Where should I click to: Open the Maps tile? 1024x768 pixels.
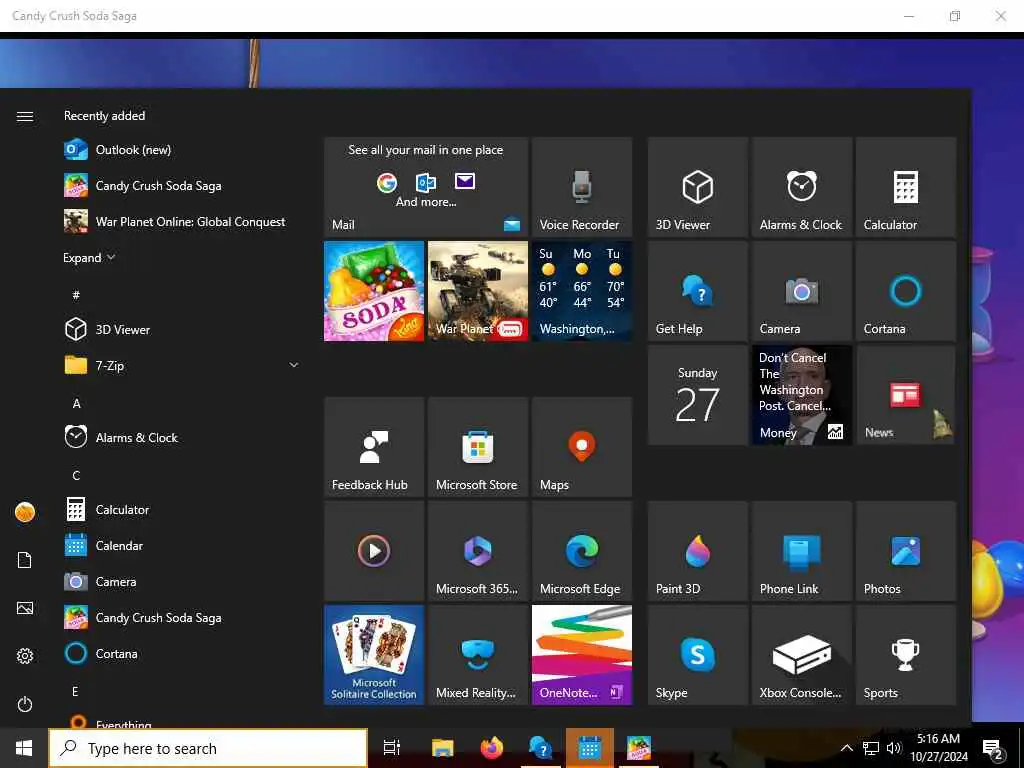pos(582,447)
